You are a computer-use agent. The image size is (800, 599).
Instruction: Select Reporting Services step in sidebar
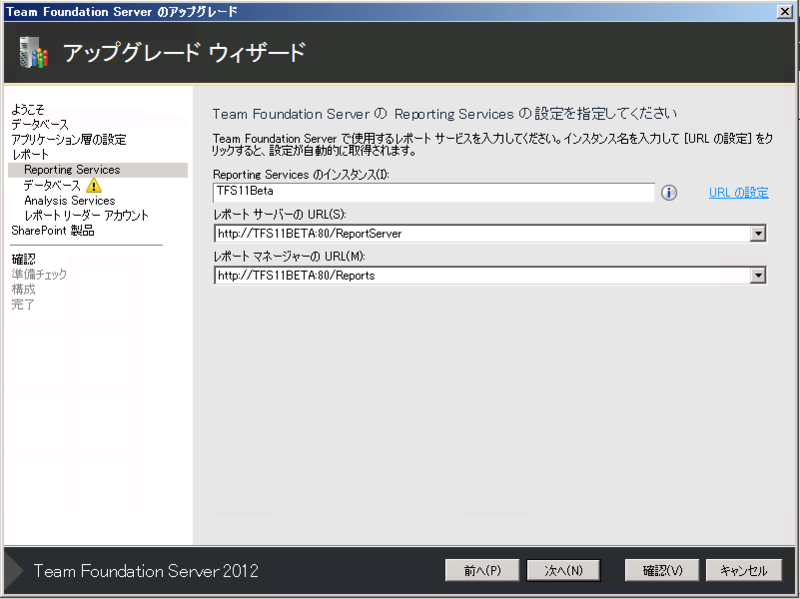pos(98,170)
